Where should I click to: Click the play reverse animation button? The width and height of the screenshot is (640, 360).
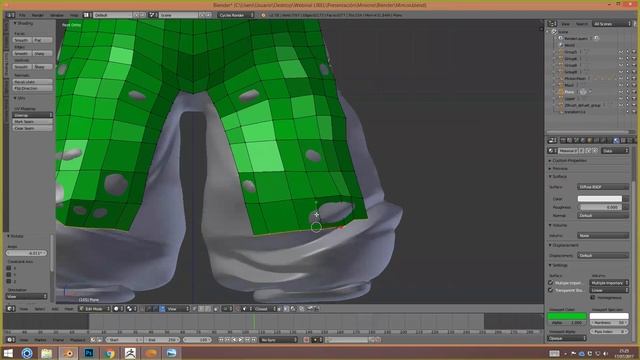coord(234,340)
